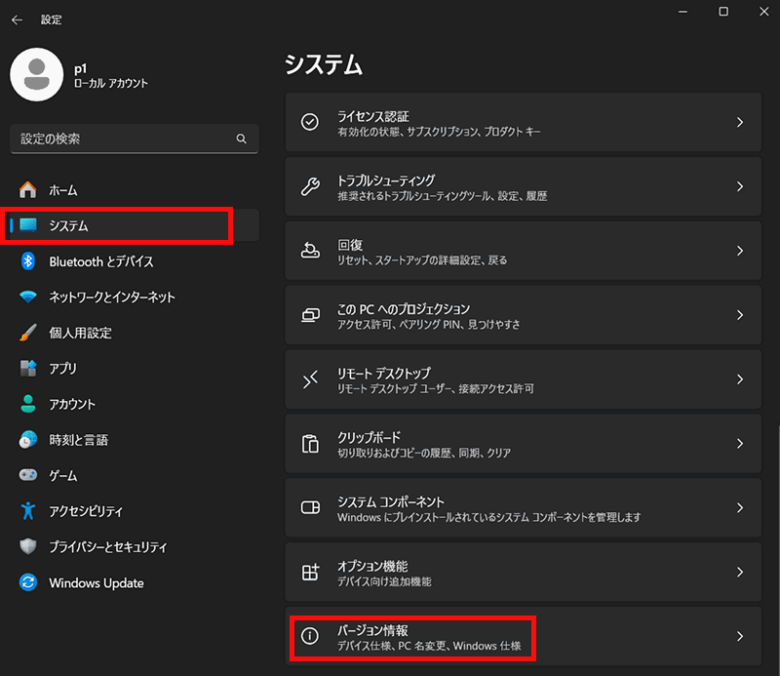780x676 pixels.
Task: Click the p1 user avatar picture
Action: tap(37, 75)
